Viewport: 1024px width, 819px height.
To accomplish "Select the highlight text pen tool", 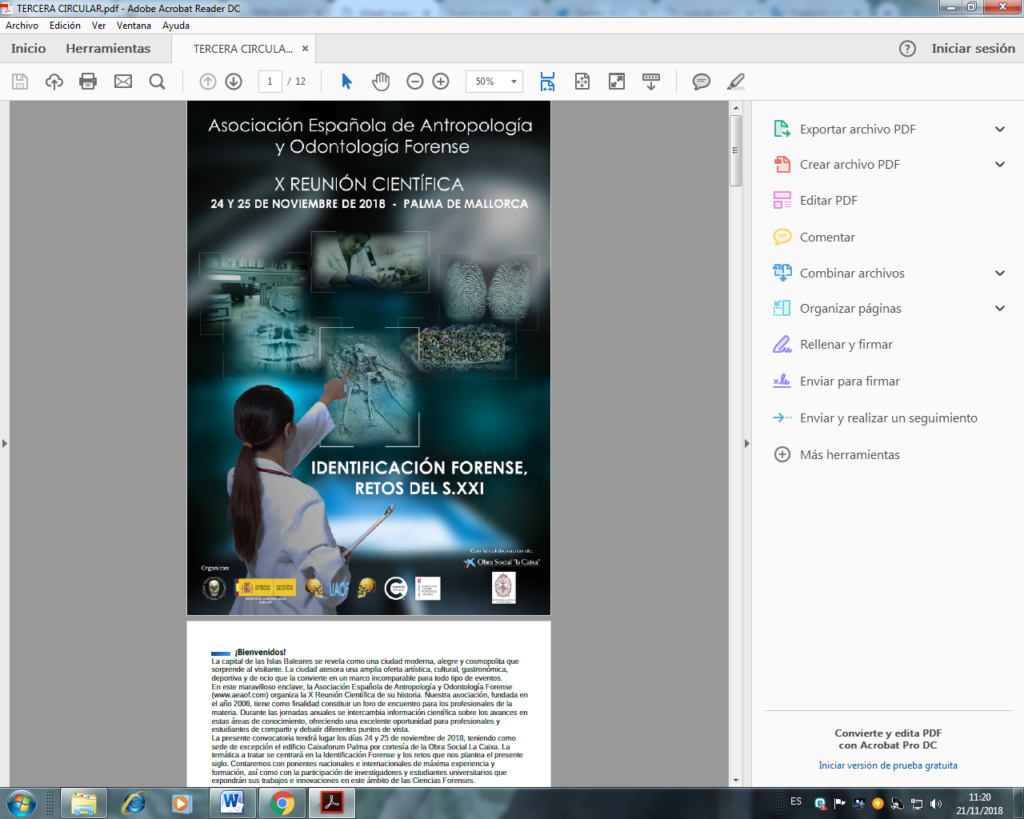I will pos(736,81).
